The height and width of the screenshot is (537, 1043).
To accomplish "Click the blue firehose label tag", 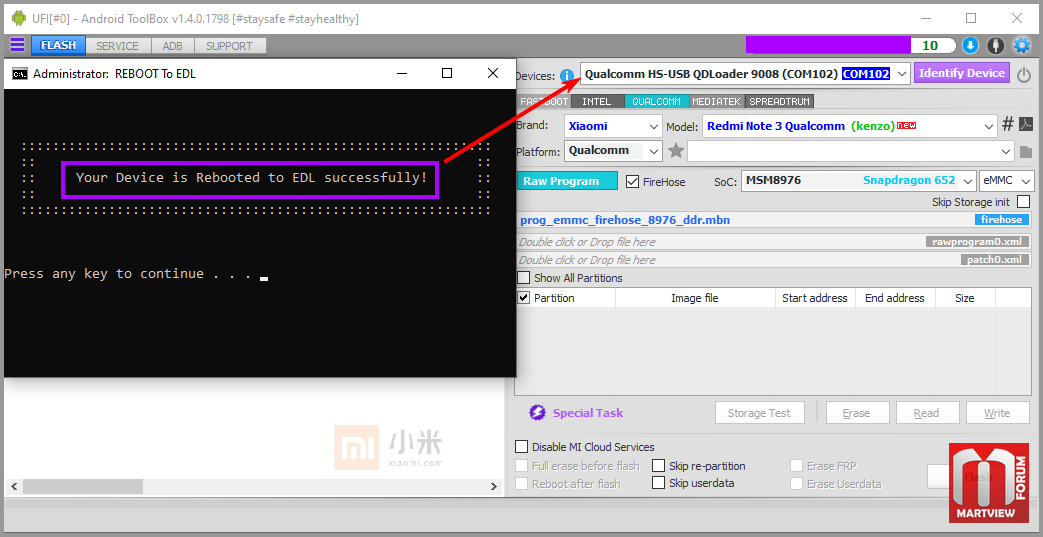I will click(1002, 220).
